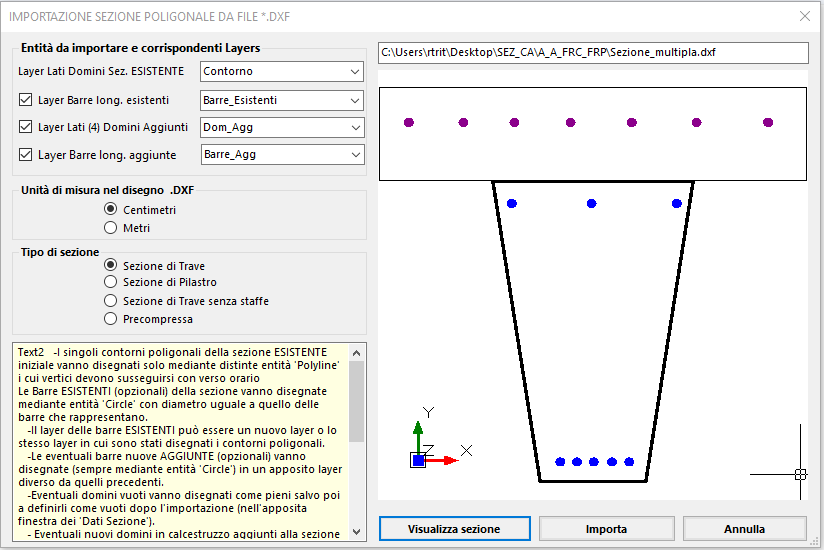Click the help text beginning 'Text2'

[181, 443]
